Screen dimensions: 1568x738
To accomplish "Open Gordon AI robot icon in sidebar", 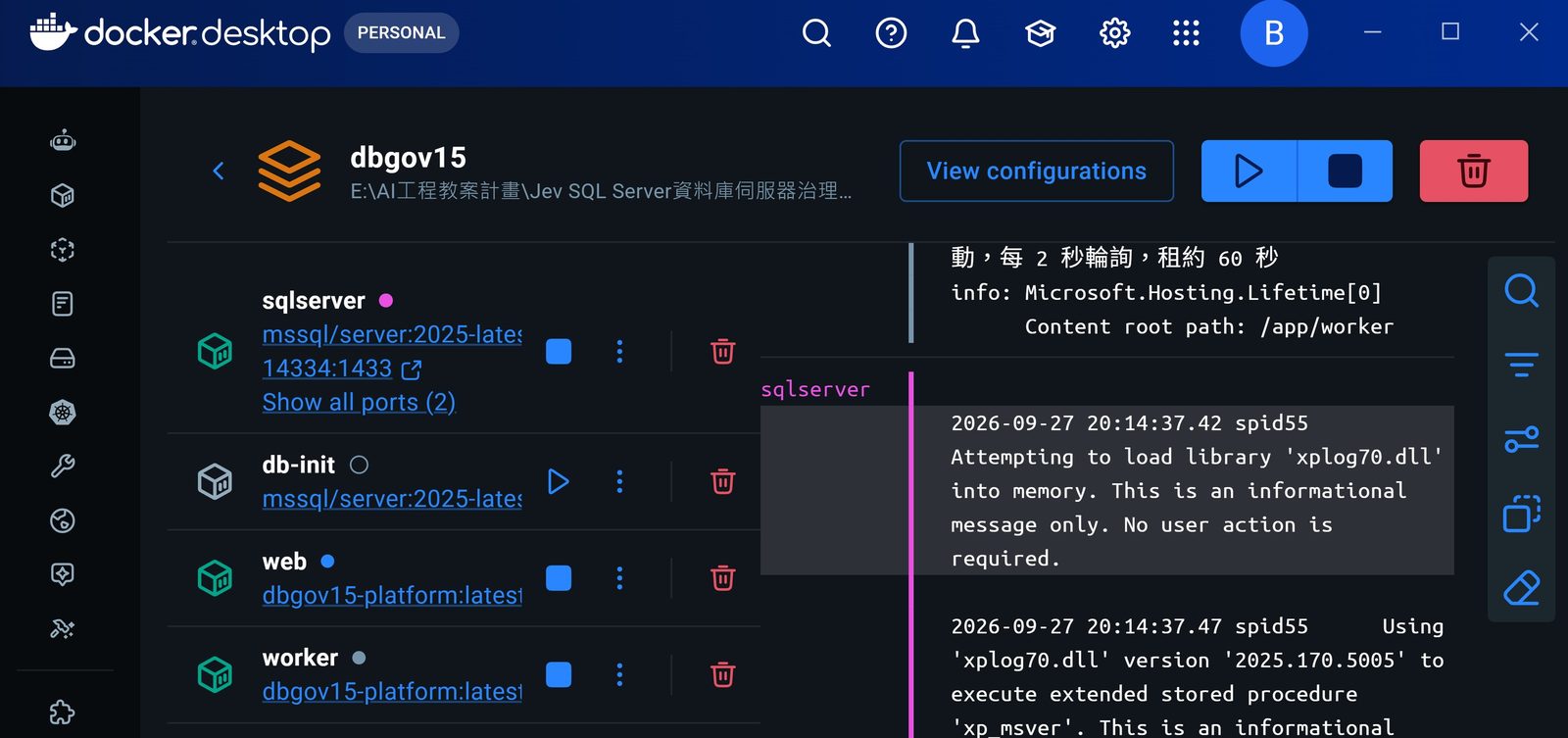I will coord(63,141).
